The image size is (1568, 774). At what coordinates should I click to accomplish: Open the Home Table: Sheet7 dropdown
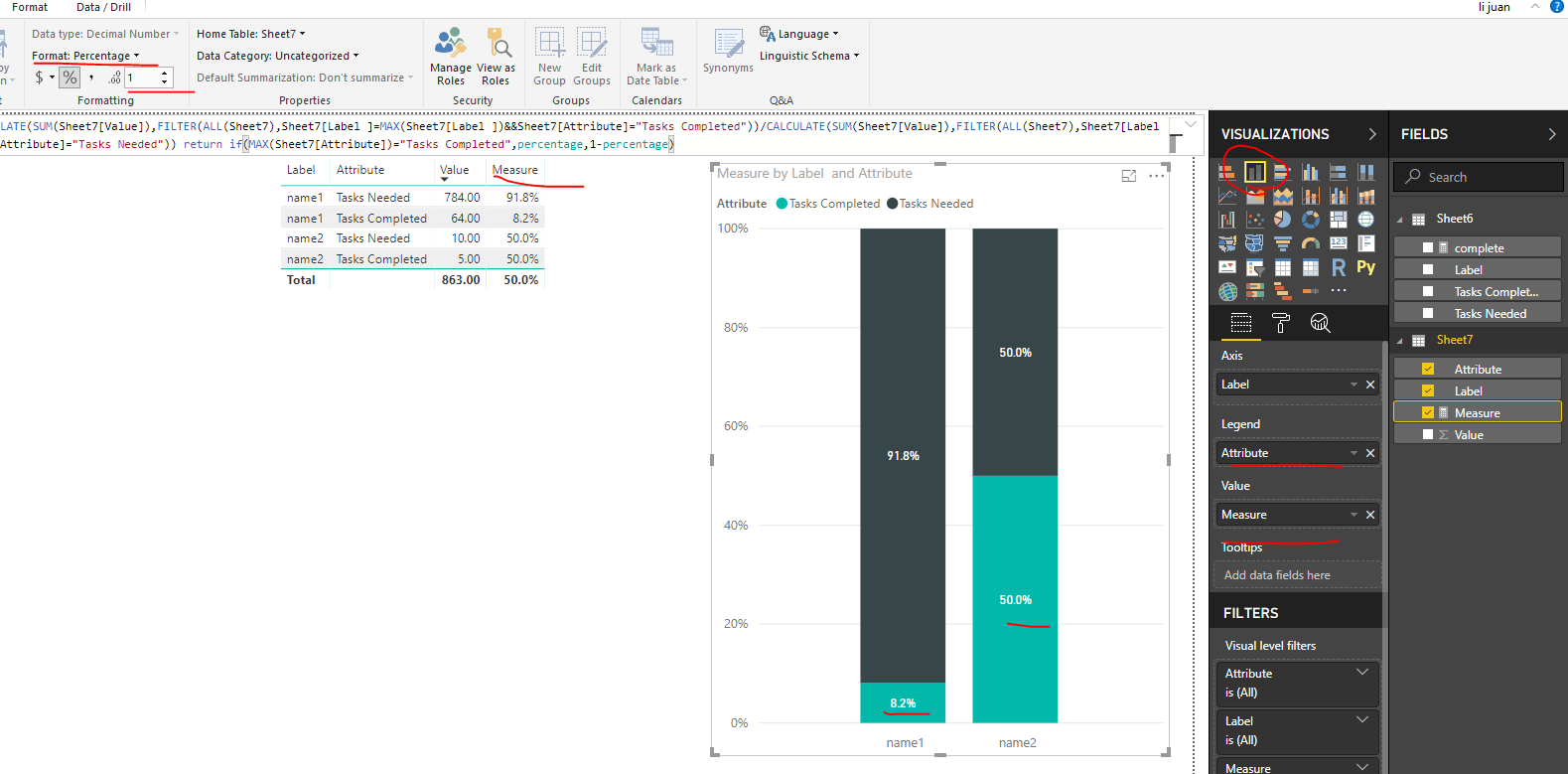[251, 34]
